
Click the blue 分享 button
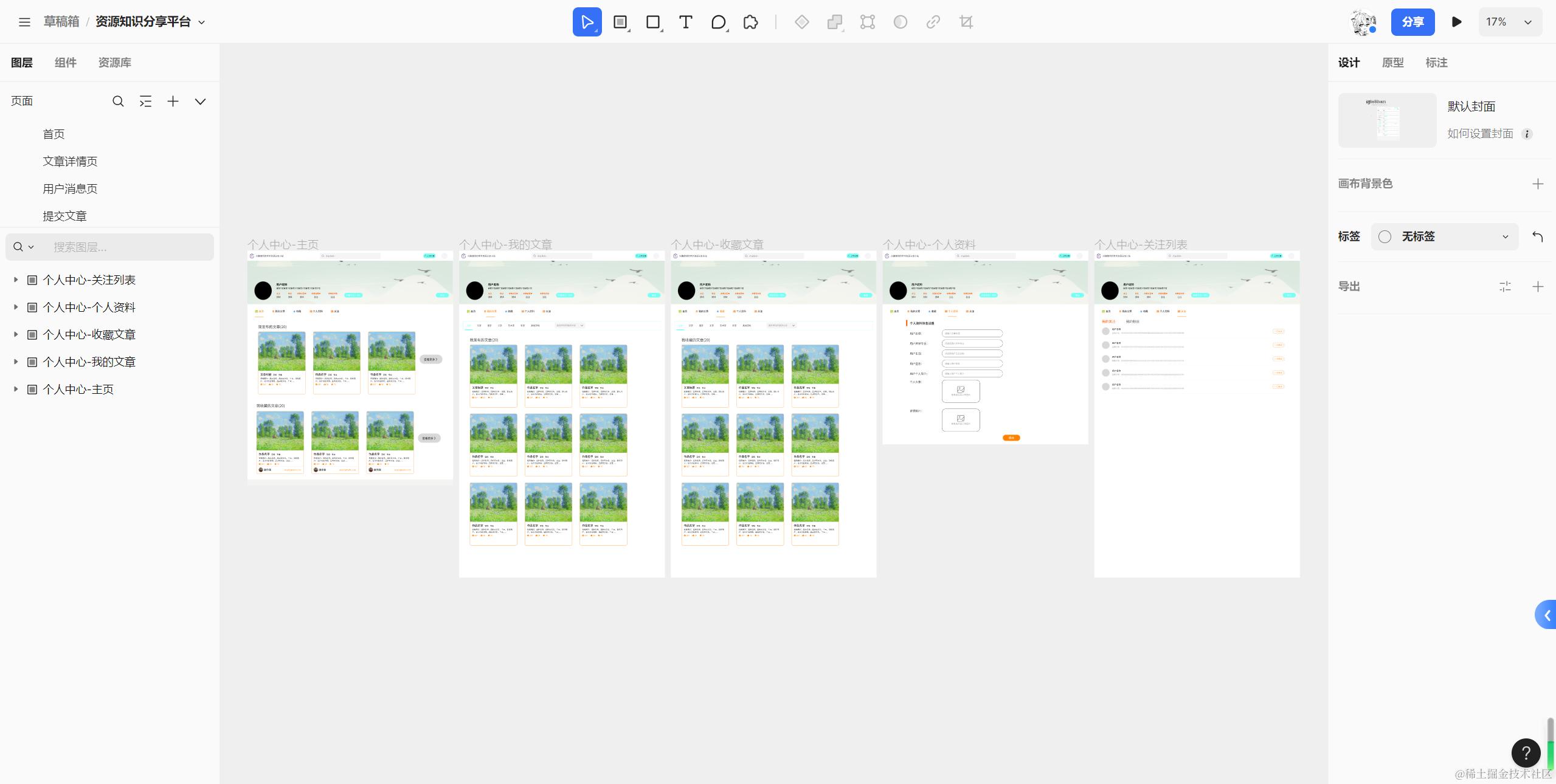click(x=1413, y=22)
